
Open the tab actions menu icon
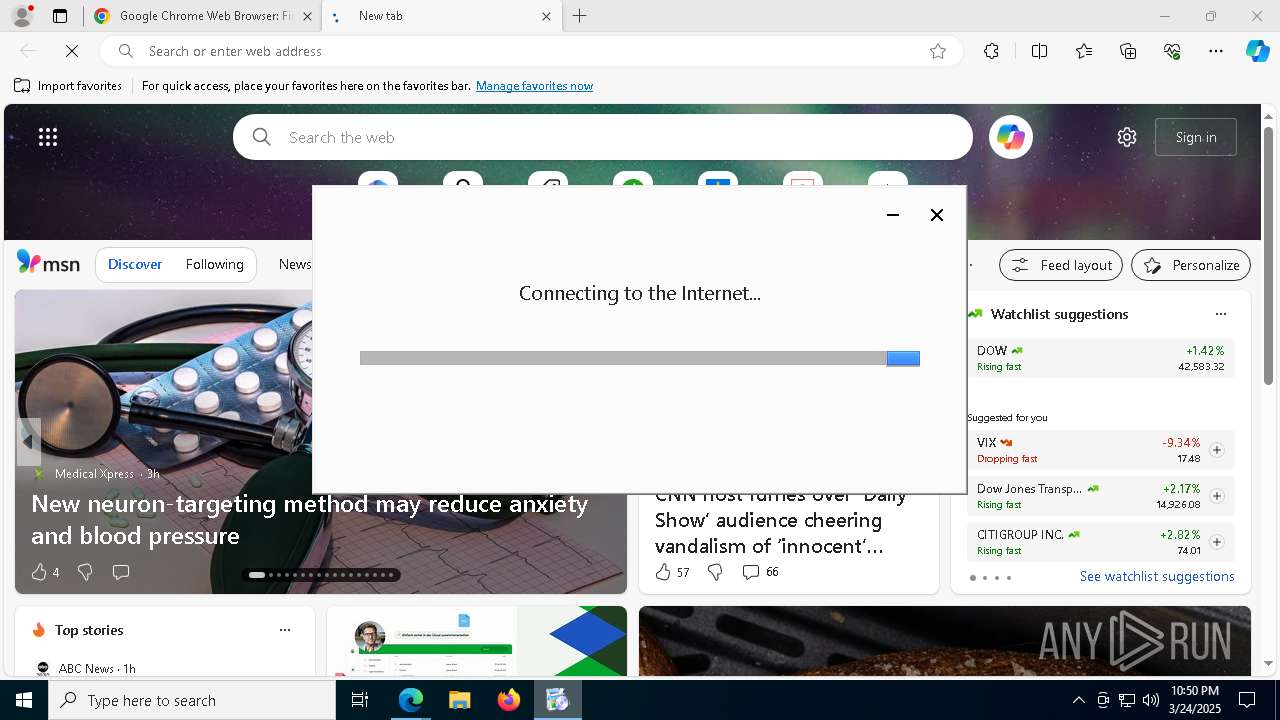[x=60, y=16]
